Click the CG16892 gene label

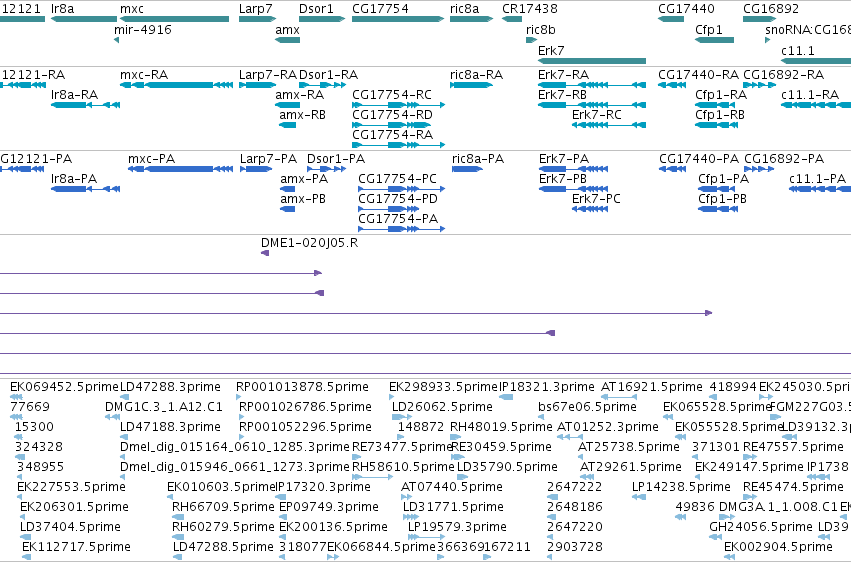(771, 9)
